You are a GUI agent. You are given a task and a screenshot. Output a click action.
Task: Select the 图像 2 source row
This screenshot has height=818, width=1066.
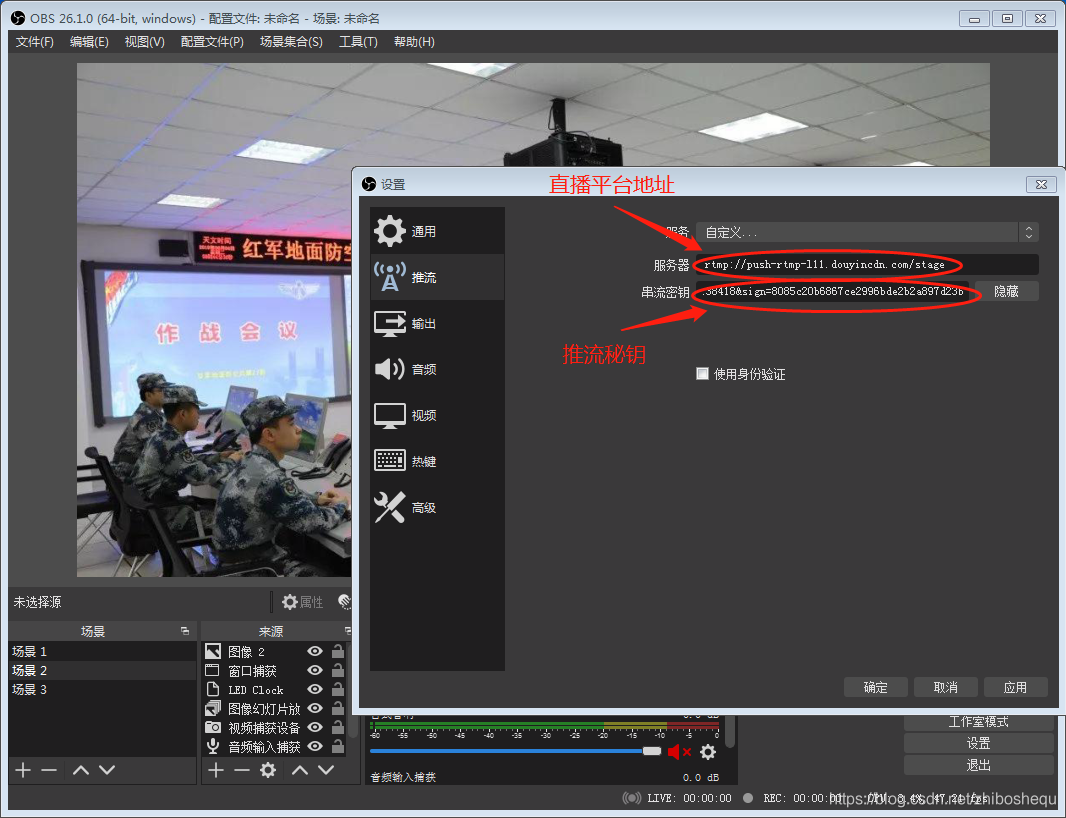[x=275, y=651]
